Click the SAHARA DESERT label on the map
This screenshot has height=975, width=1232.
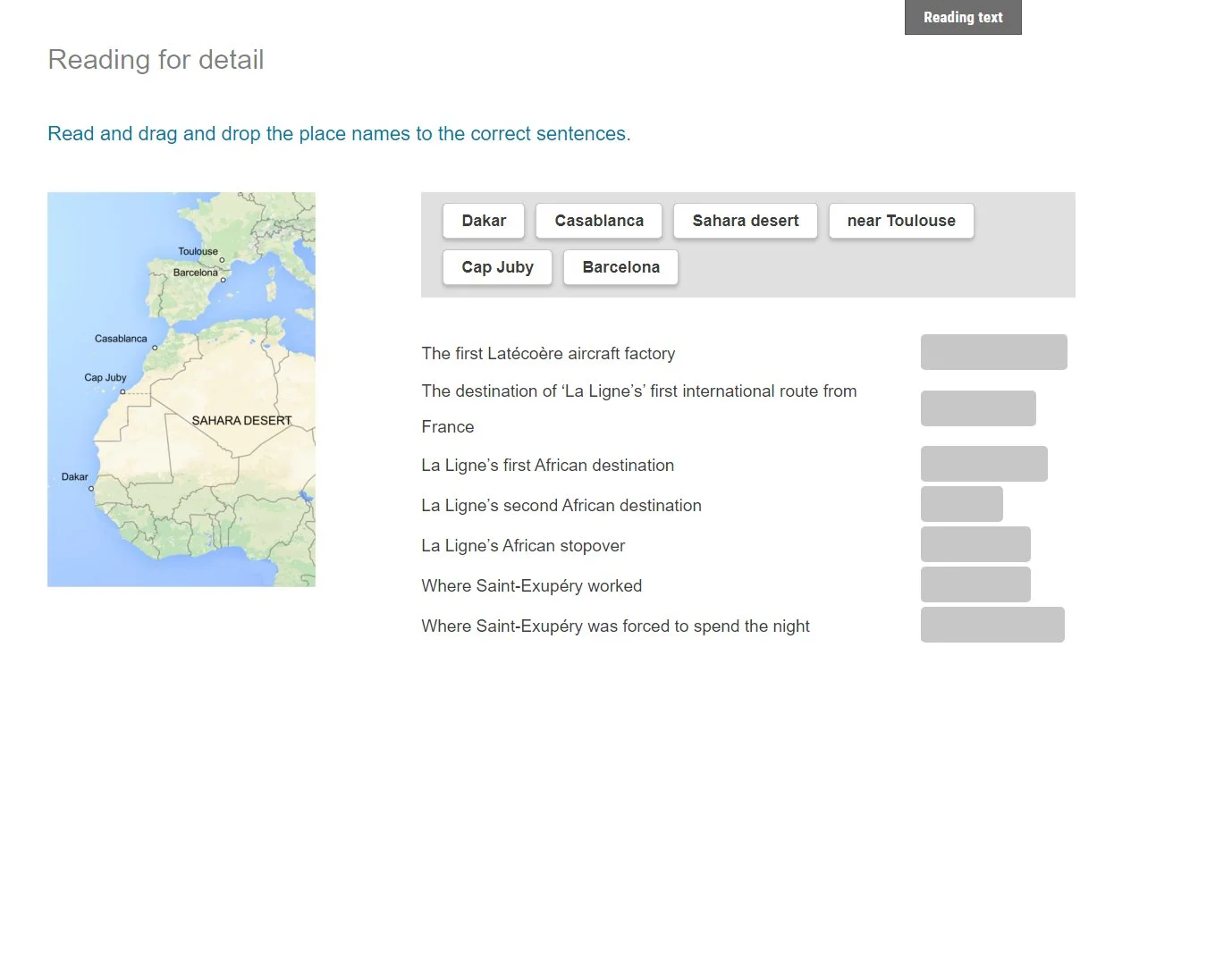pos(240,419)
